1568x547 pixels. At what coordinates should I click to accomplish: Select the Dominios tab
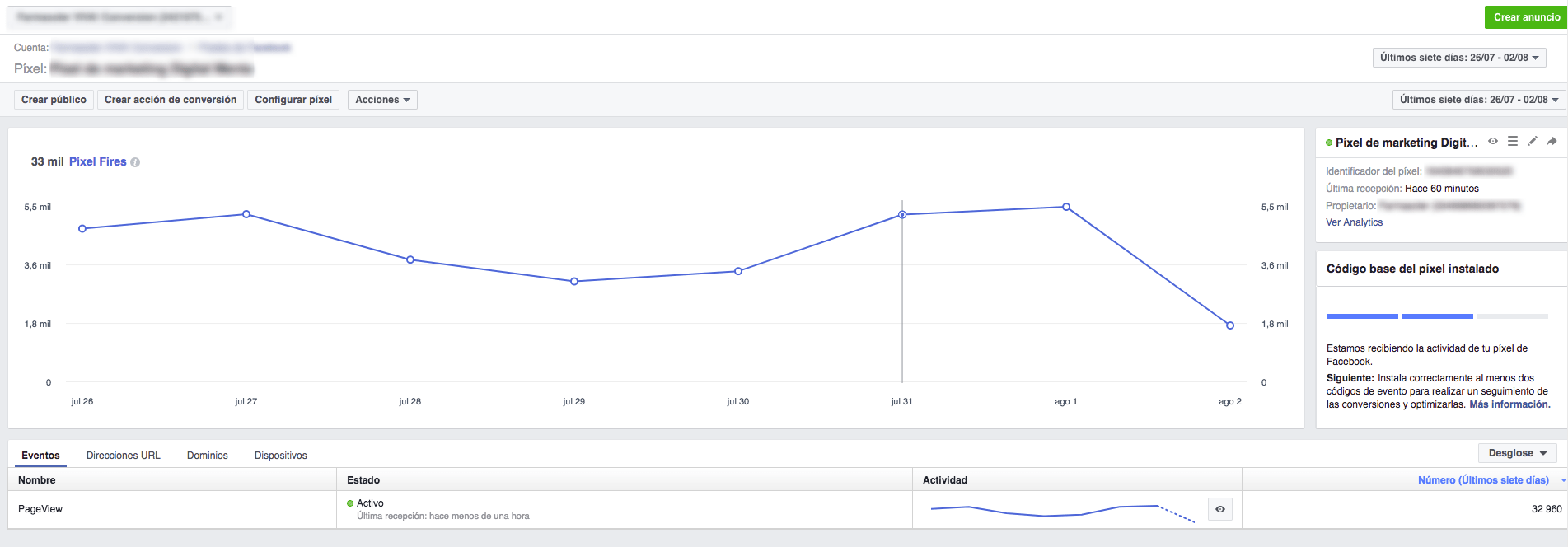[208, 456]
